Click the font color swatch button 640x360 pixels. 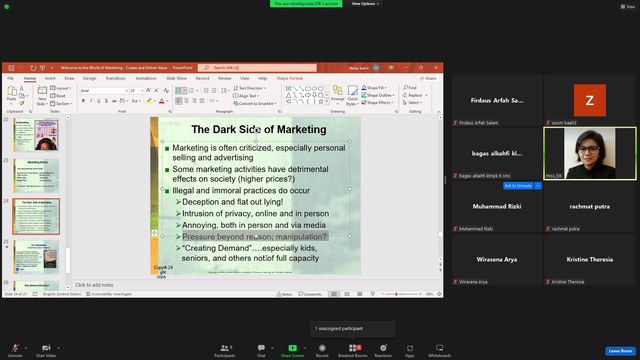click(162, 101)
